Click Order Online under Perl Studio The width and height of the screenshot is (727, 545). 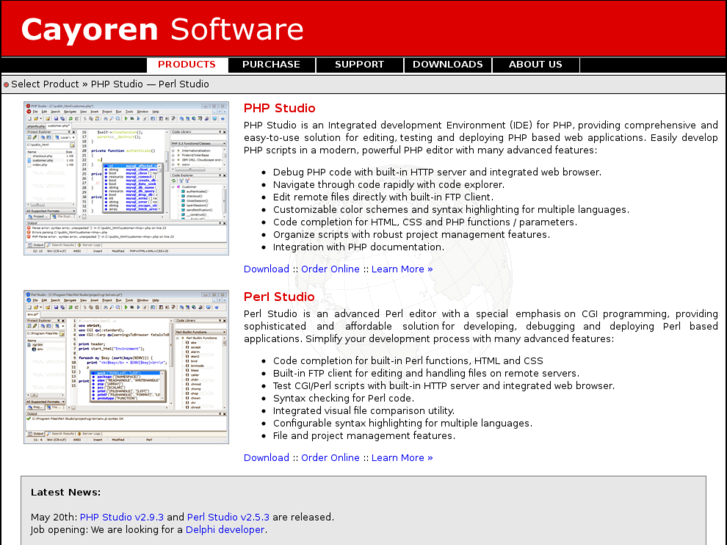tap(330, 458)
